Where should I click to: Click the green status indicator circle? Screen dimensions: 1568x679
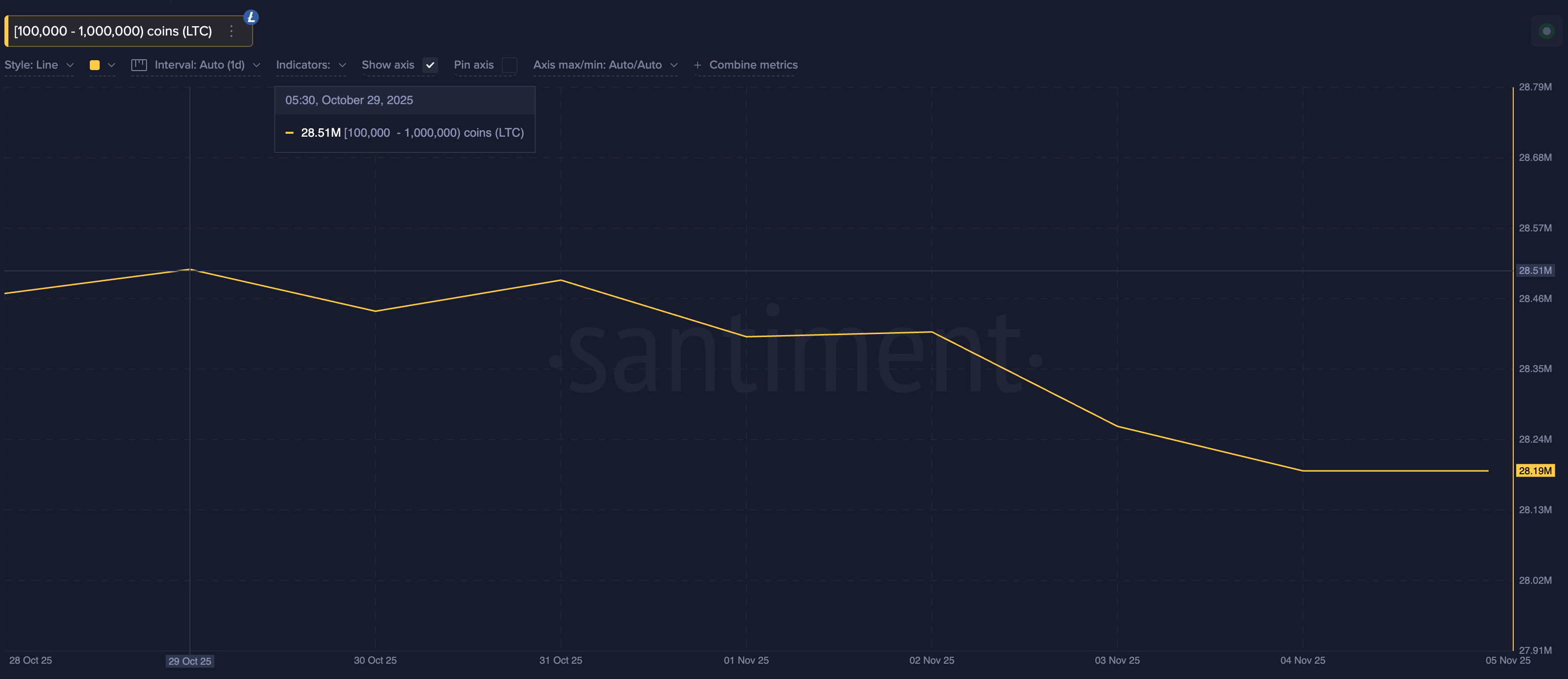(1547, 31)
